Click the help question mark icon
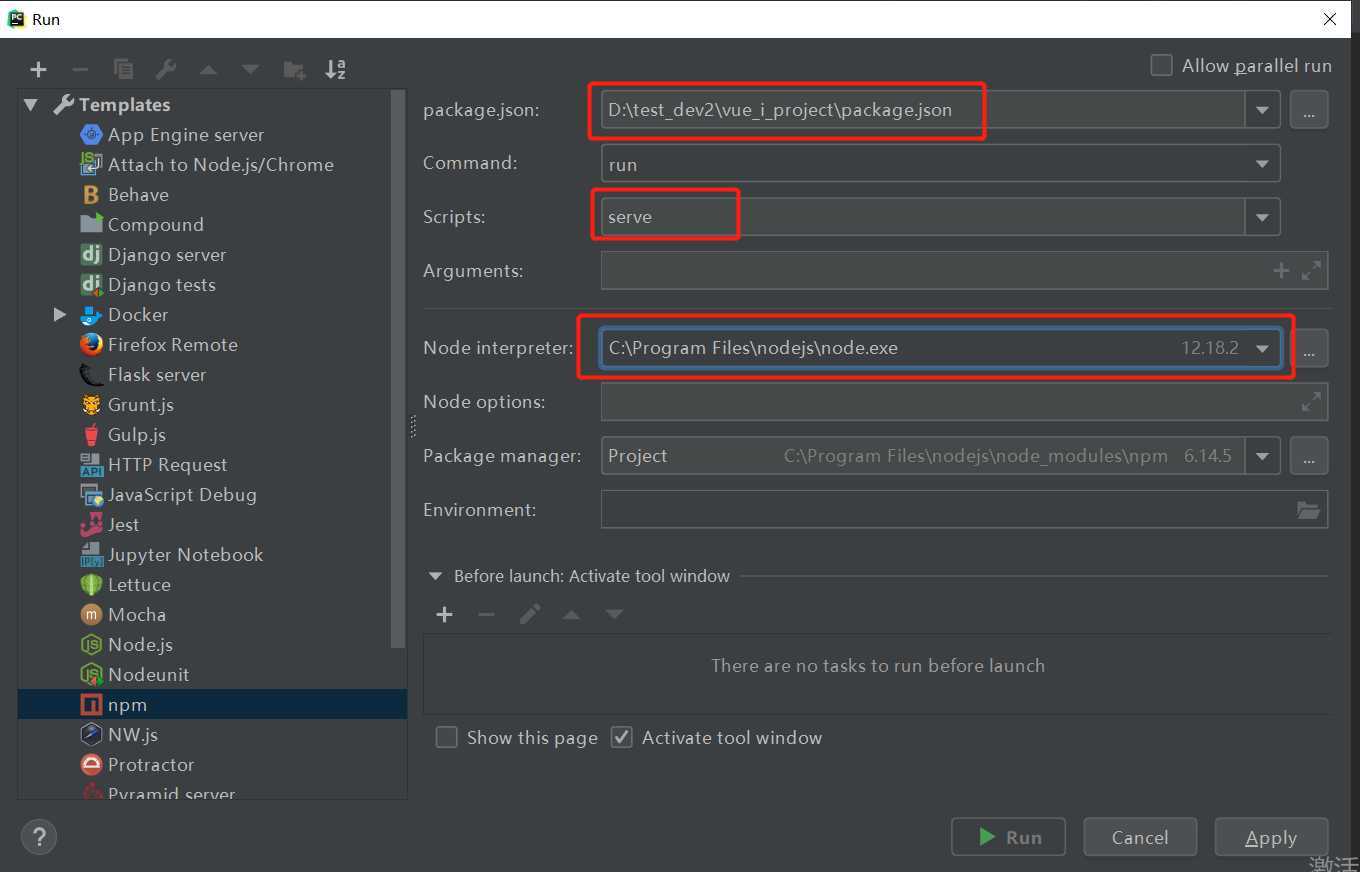 39,837
